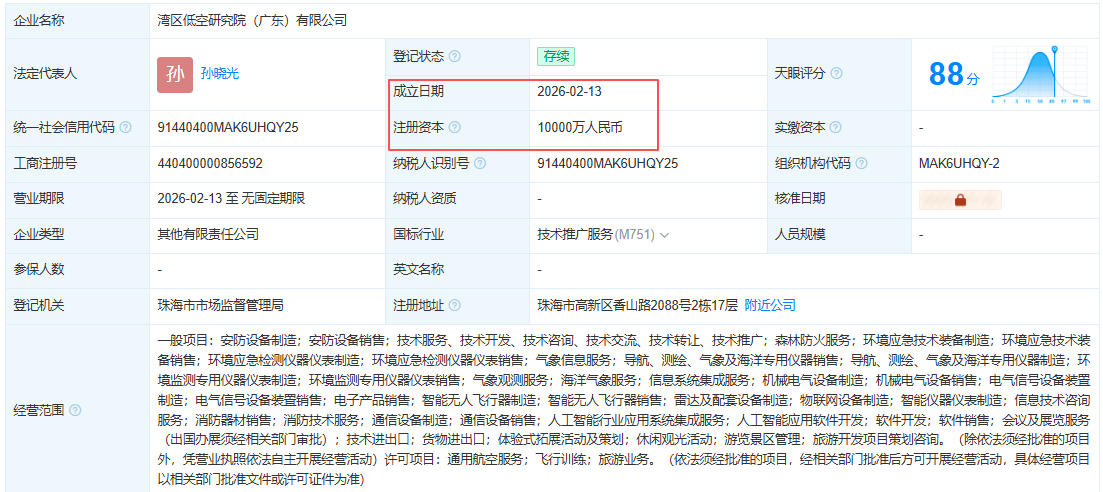Click the help icon beside 天眼评分
1103x492 pixels.
tap(836, 73)
